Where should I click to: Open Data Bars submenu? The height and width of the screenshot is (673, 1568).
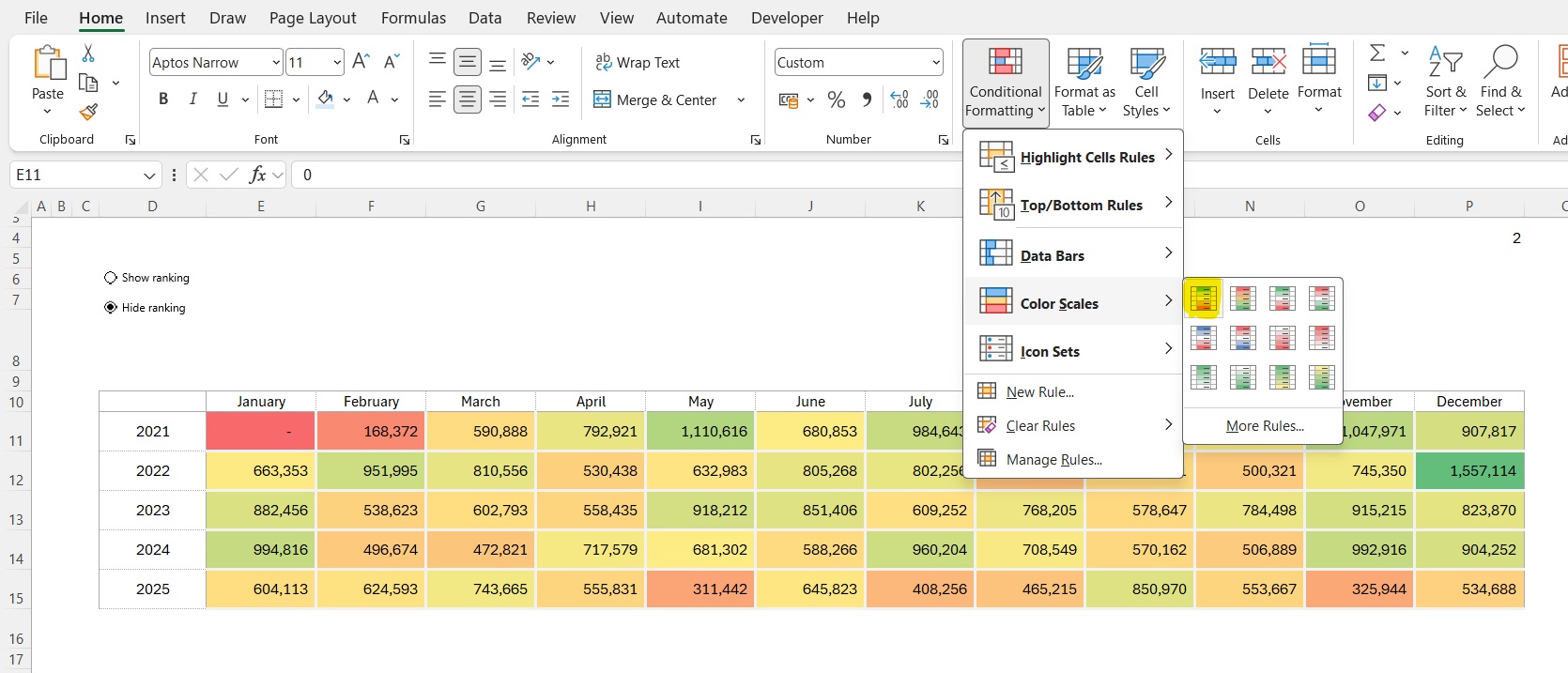tap(1073, 254)
